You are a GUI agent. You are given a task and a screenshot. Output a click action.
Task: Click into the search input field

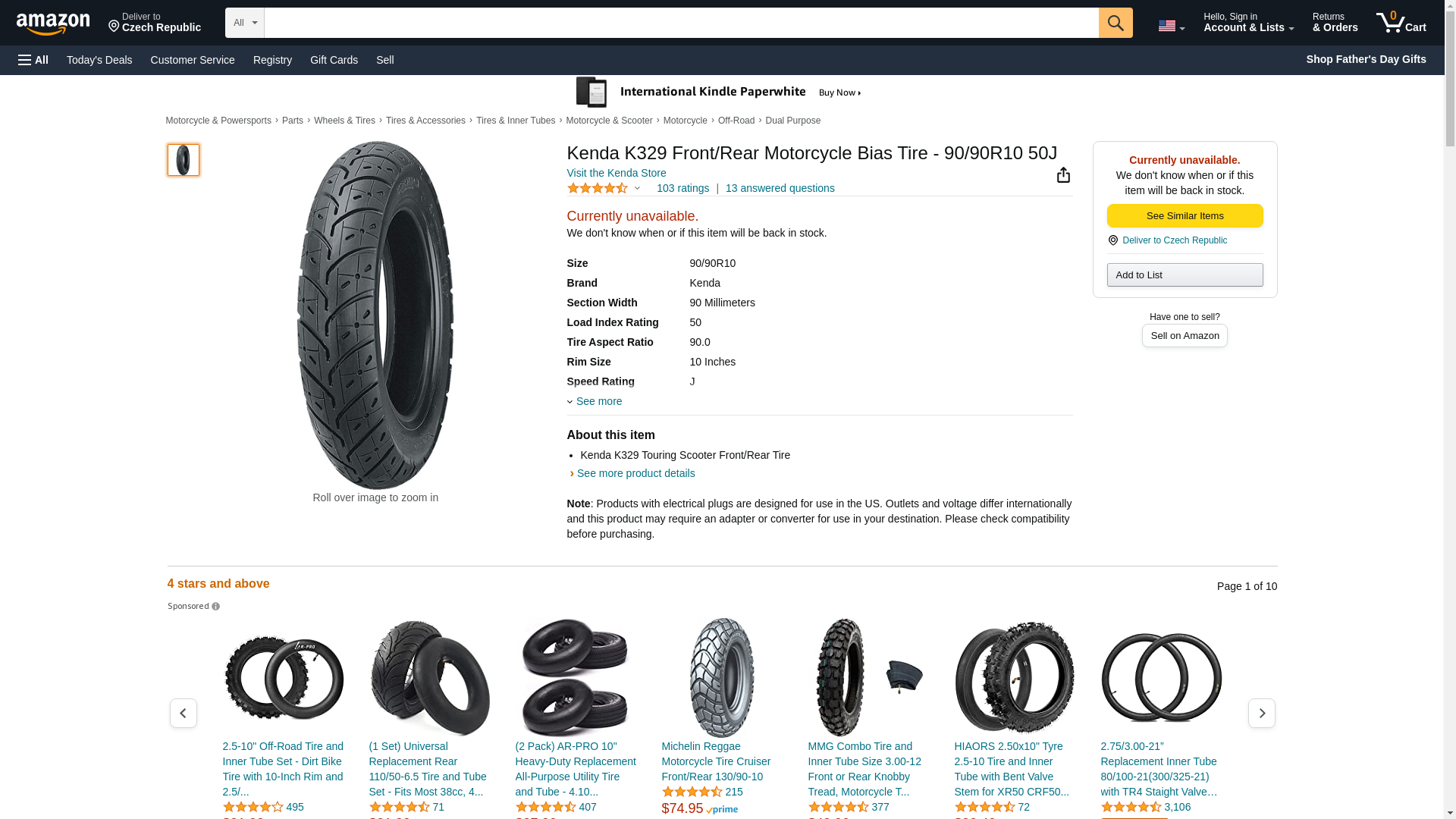click(681, 23)
